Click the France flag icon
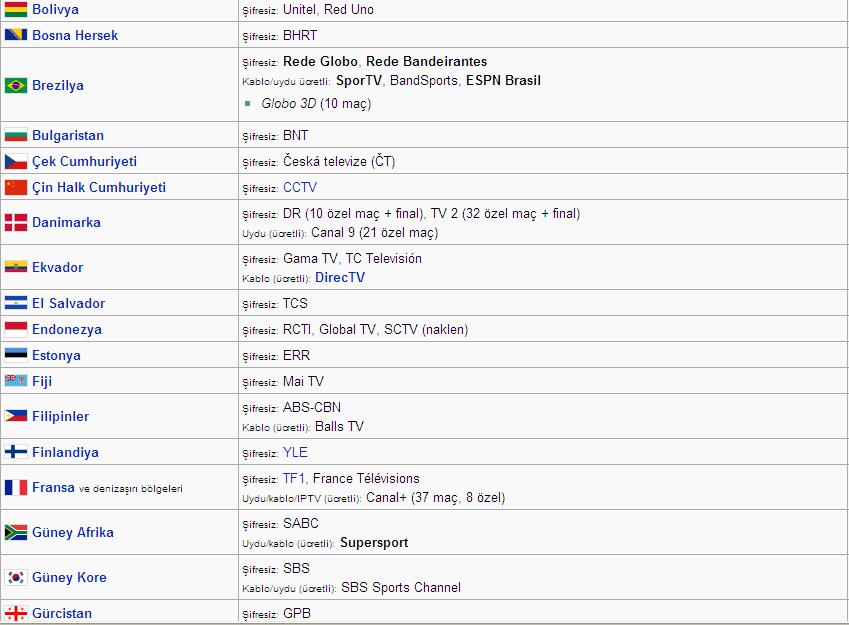This screenshot has height=625, width=849. [16, 487]
